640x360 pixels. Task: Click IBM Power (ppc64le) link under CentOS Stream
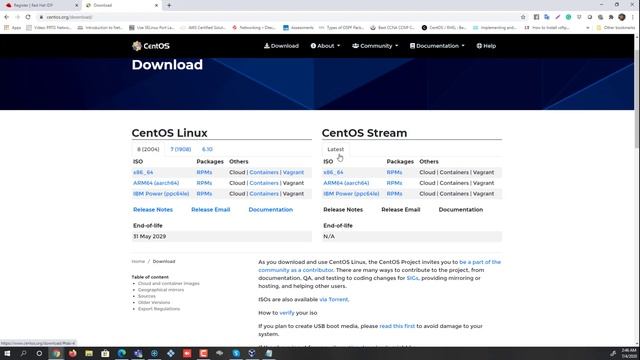pos(351,193)
